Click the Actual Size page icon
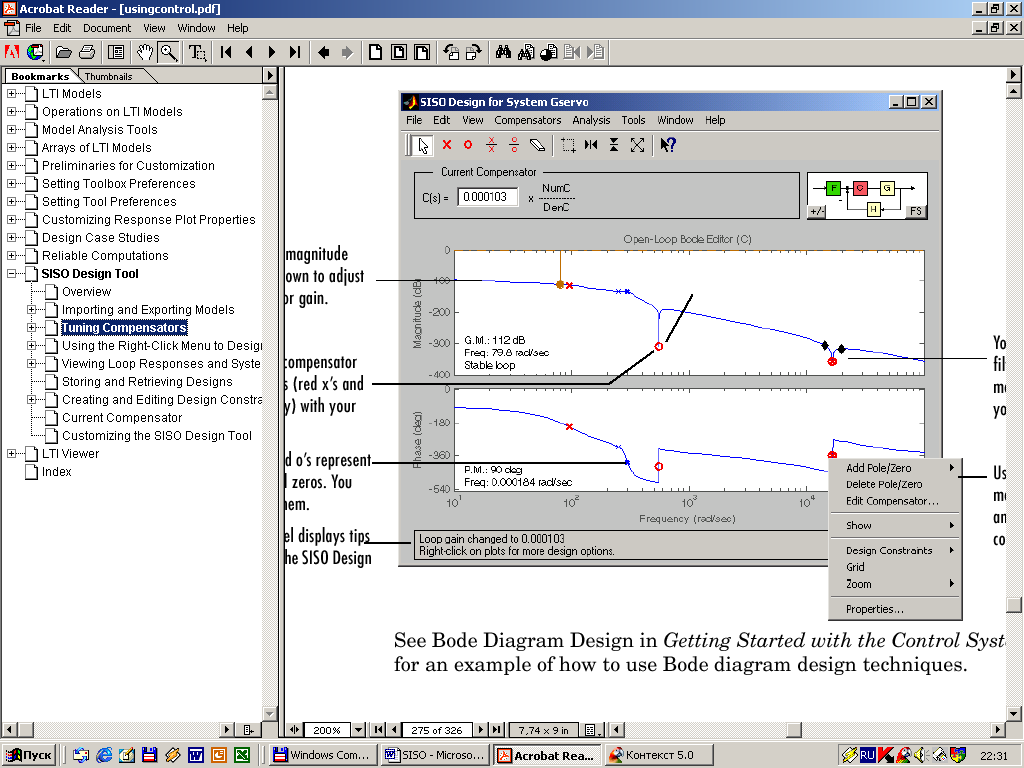This screenshot has height=768, width=1024. pyautogui.click(x=376, y=52)
